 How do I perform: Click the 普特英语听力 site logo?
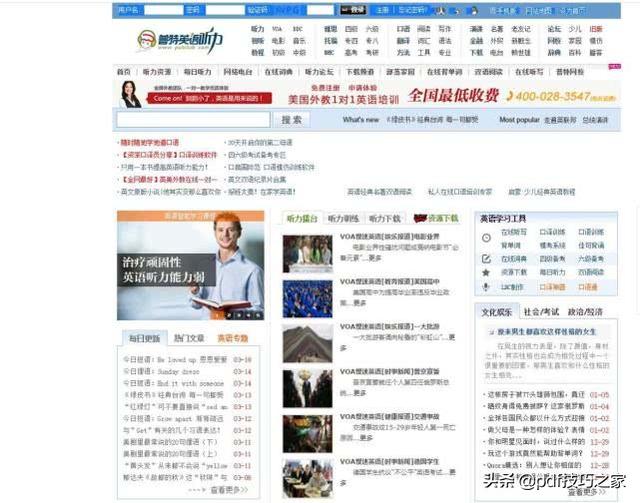(180, 40)
